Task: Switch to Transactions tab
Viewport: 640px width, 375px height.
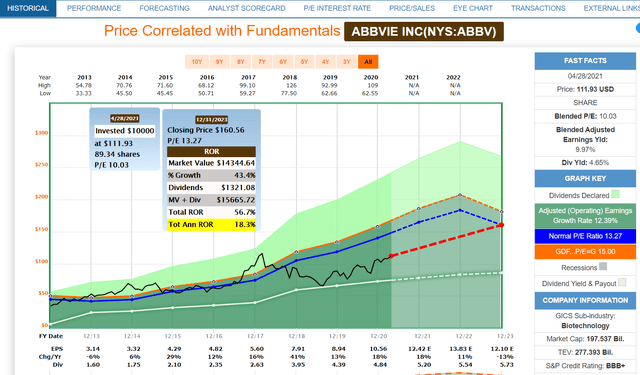Action: coord(538,8)
